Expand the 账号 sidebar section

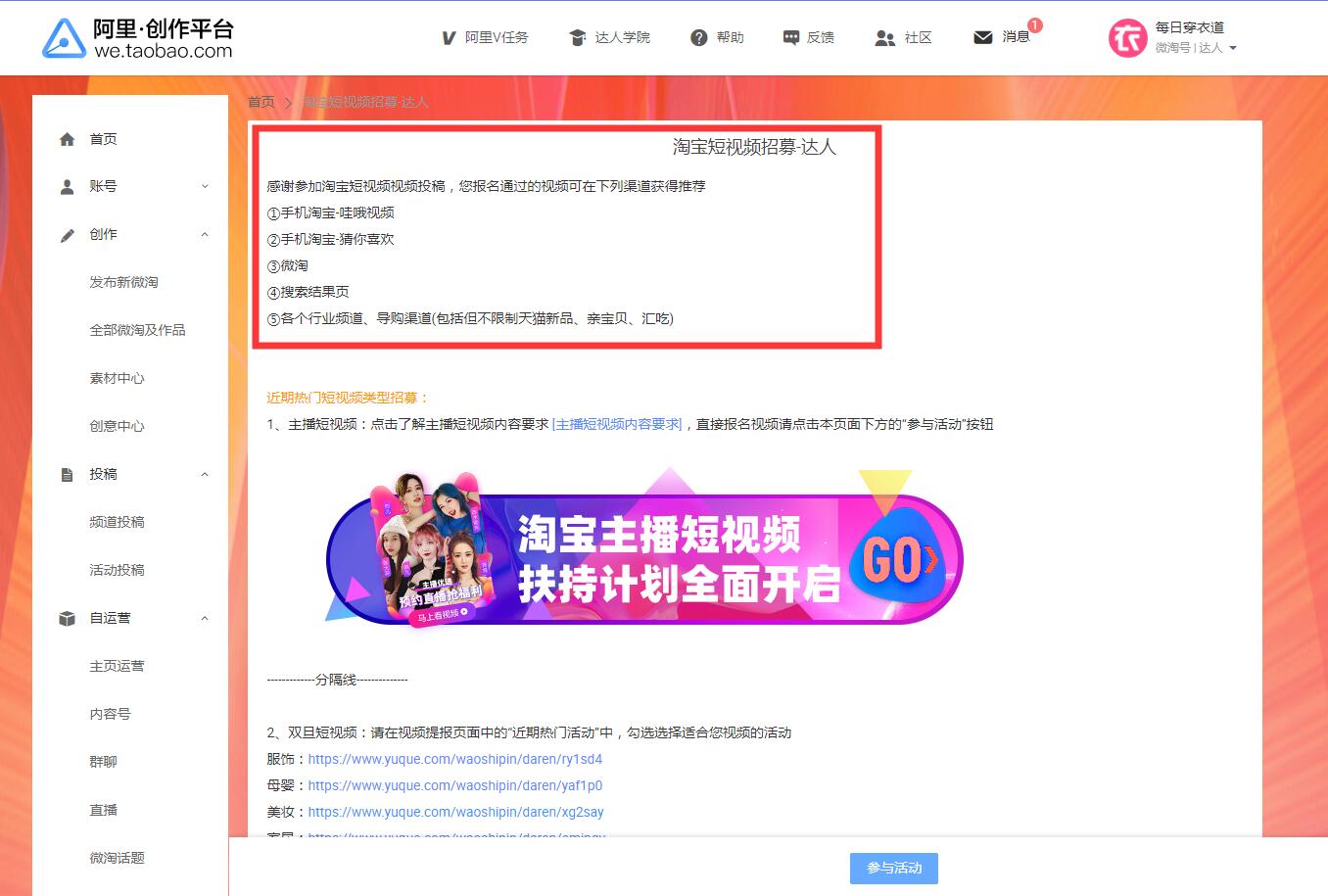pyautogui.click(x=205, y=186)
